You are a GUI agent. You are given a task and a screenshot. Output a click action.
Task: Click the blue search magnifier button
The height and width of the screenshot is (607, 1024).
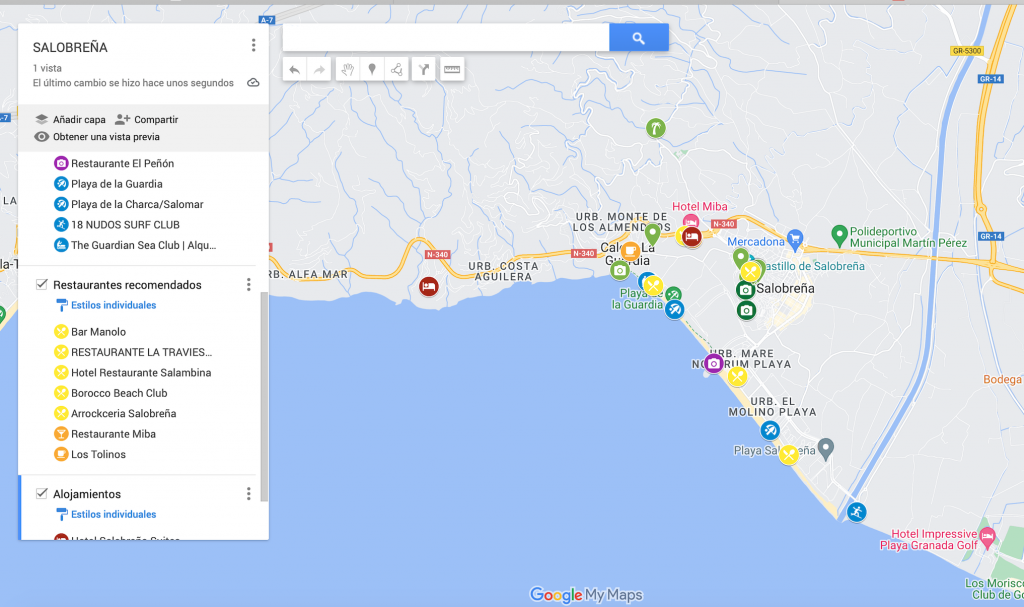(x=638, y=38)
